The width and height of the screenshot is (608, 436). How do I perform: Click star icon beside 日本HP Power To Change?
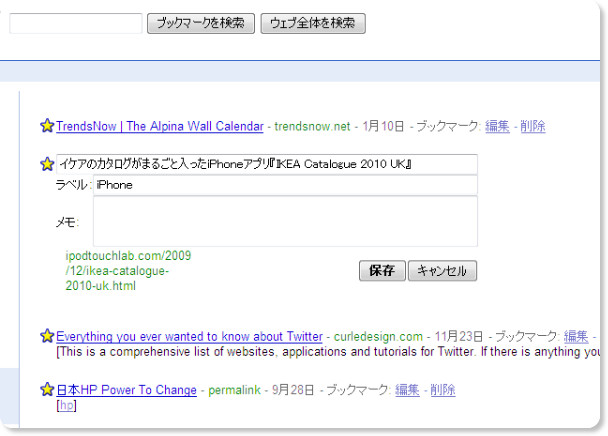pos(47,389)
